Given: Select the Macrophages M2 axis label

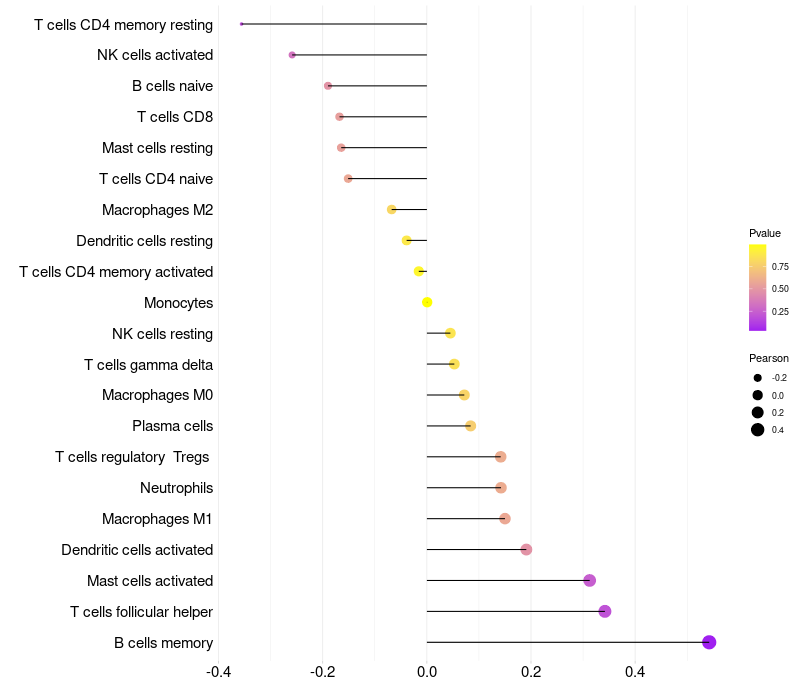Looking at the screenshot, I should 157,210.
